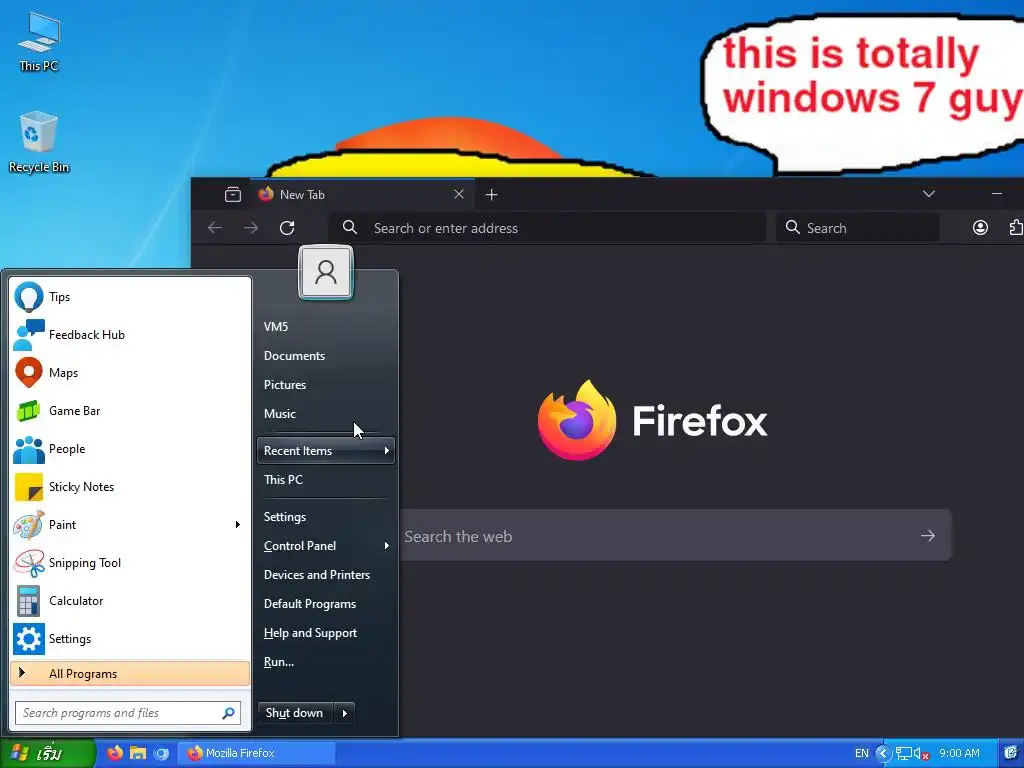The height and width of the screenshot is (768, 1024).
Task: Open file explorer from quick launch bar
Action: point(138,753)
